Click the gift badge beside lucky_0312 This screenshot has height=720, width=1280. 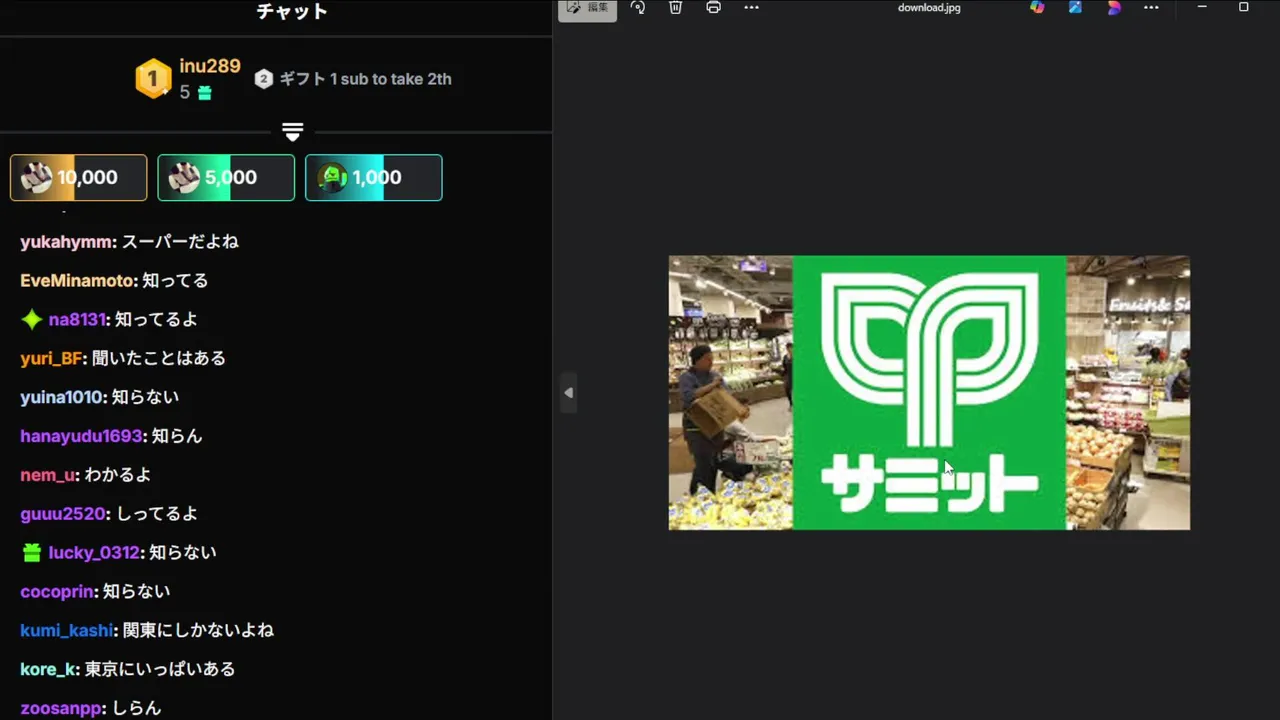coord(32,553)
